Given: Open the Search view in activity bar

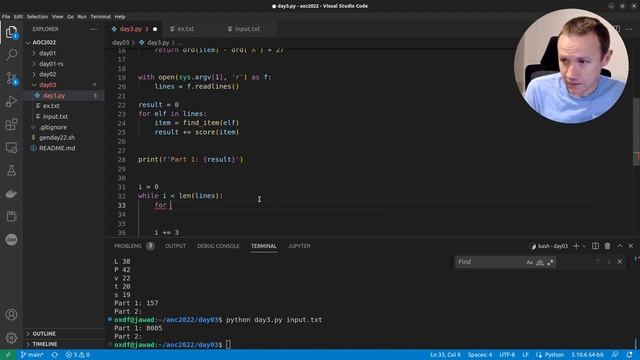Looking at the screenshot, I should click(11, 54).
